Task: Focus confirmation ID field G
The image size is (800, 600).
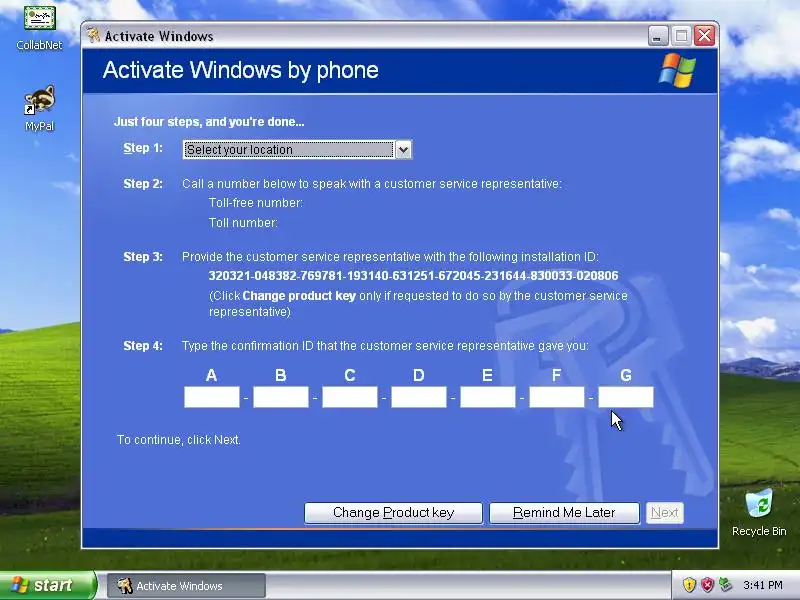Action: [626, 397]
